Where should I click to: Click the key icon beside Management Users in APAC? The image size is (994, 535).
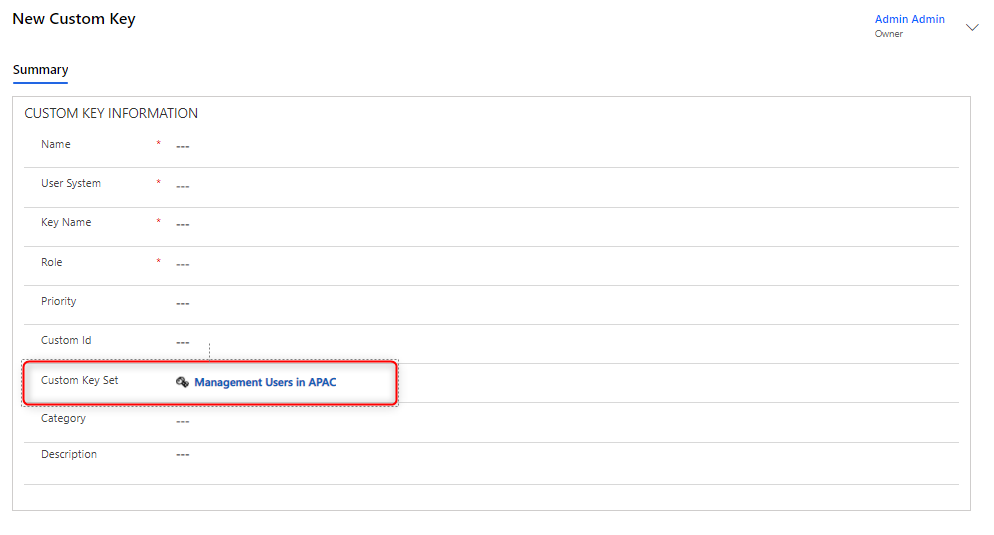[x=182, y=382]
